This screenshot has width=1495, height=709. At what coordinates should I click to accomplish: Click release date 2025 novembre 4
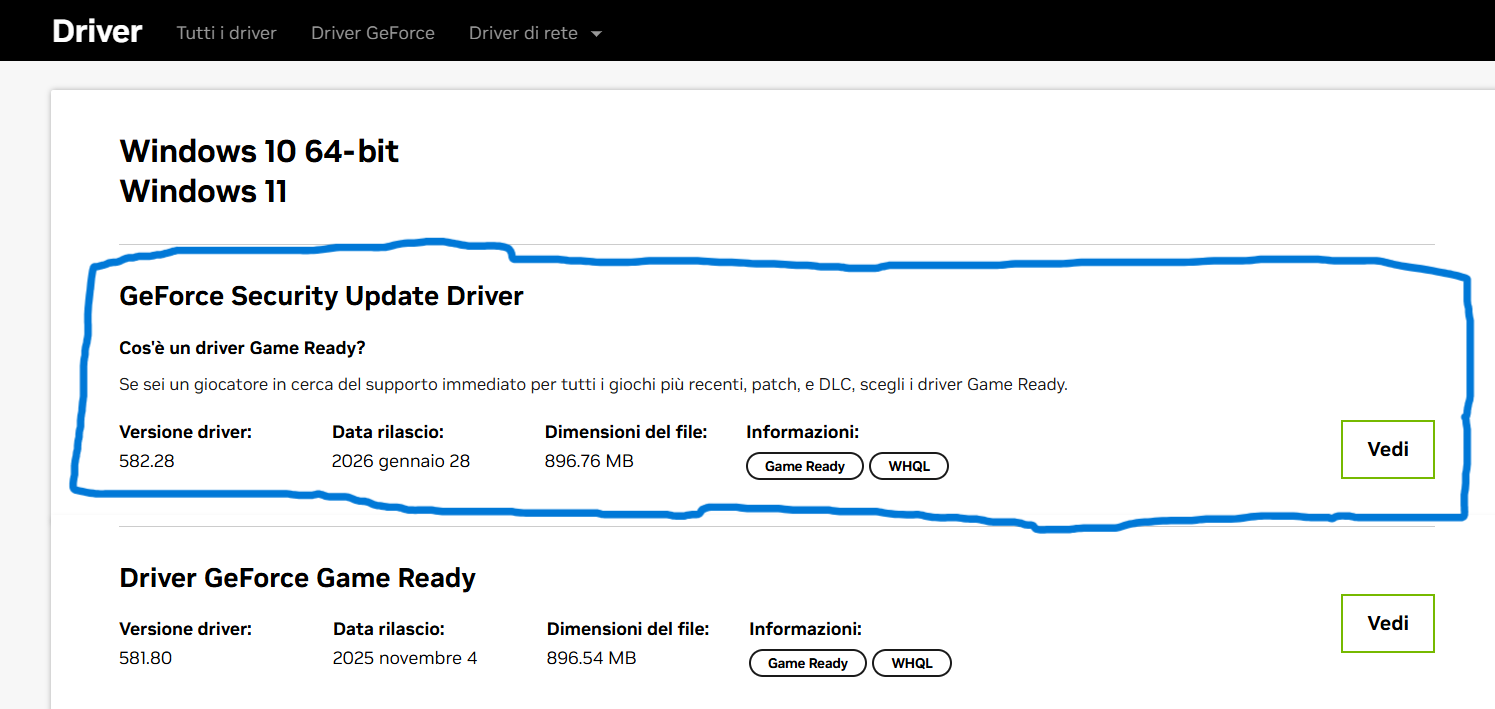[x=405, y=658]
